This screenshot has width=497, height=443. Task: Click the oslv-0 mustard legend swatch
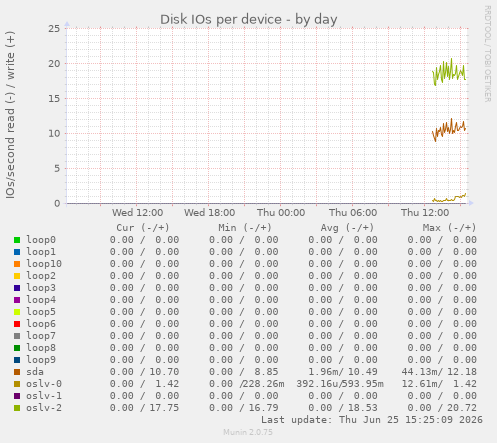[17, 384]
